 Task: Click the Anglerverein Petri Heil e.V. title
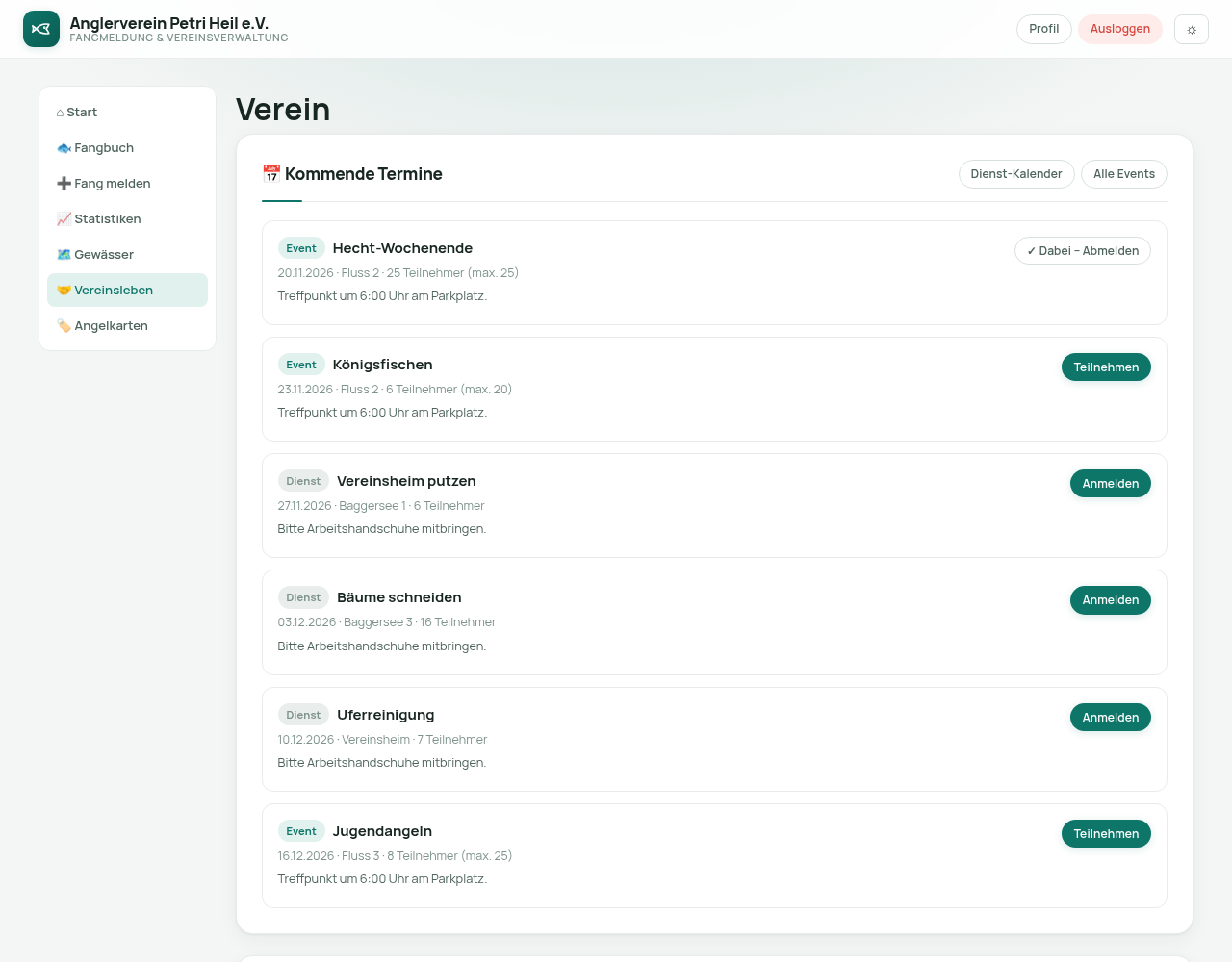click(169, 23)
